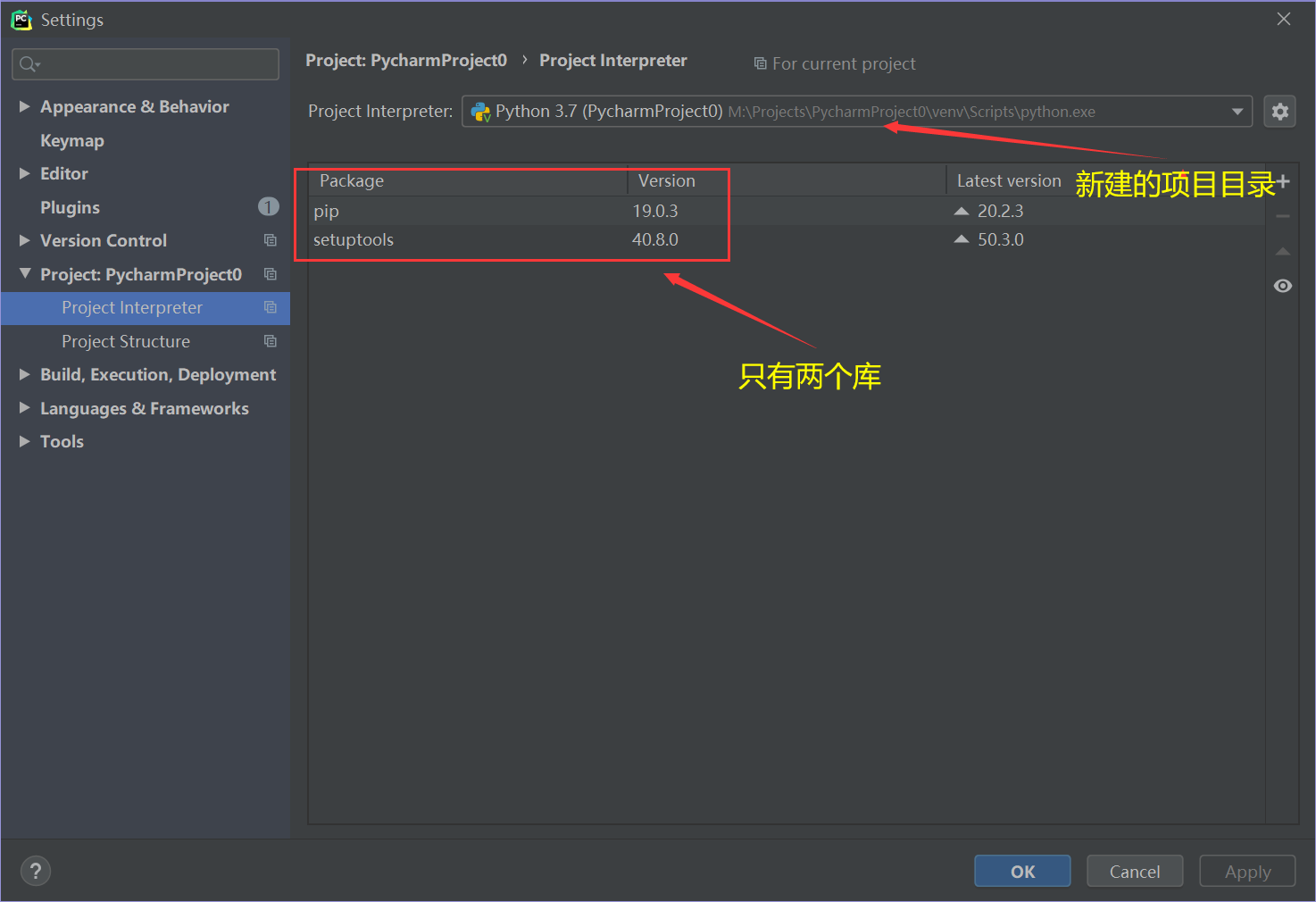
Task: Click the Apply button
Action: click(x=1247, y=871)
